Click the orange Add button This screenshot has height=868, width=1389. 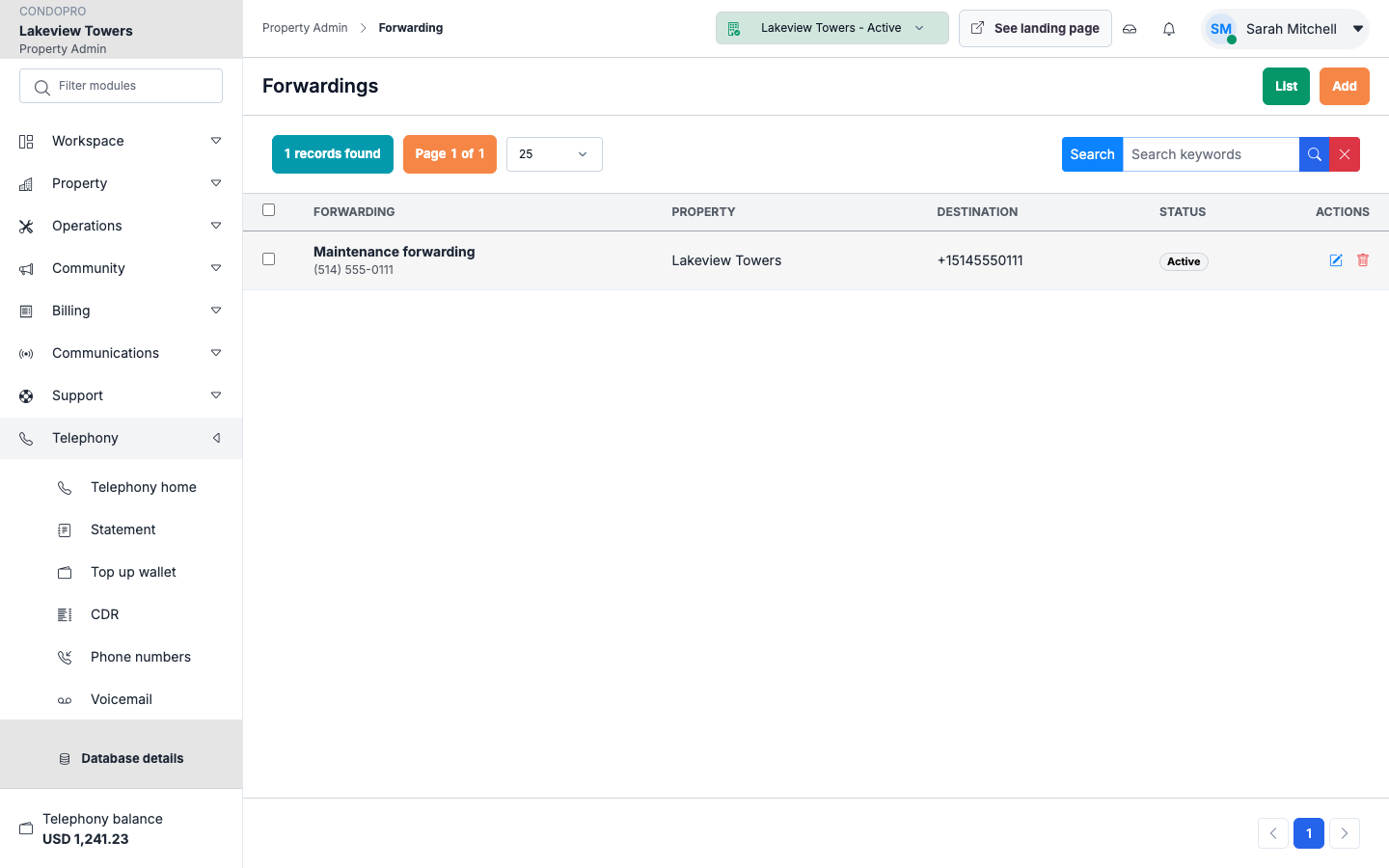[x=1345, y=87]
